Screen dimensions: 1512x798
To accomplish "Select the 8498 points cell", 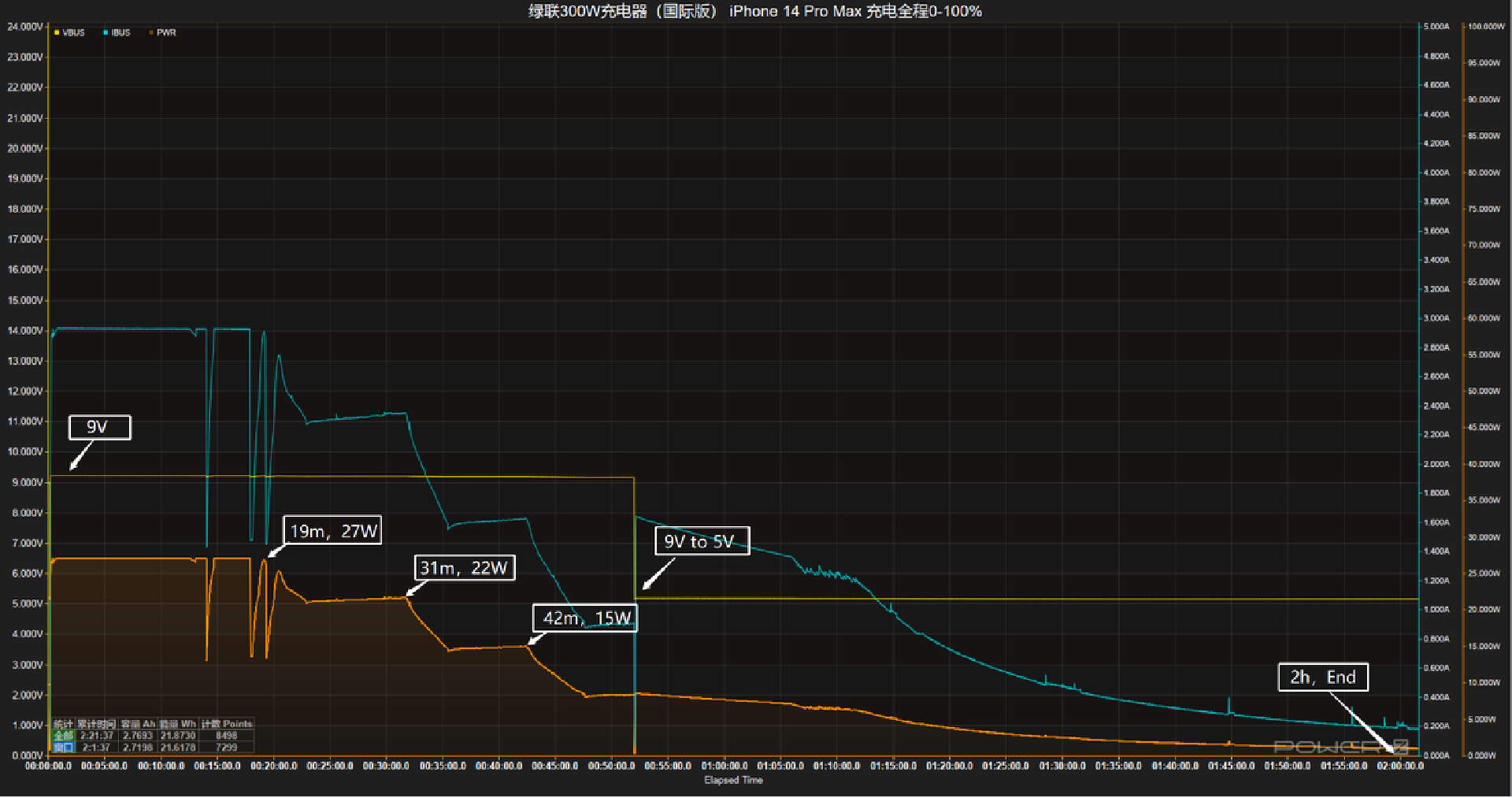I will (x=227, y=736).
